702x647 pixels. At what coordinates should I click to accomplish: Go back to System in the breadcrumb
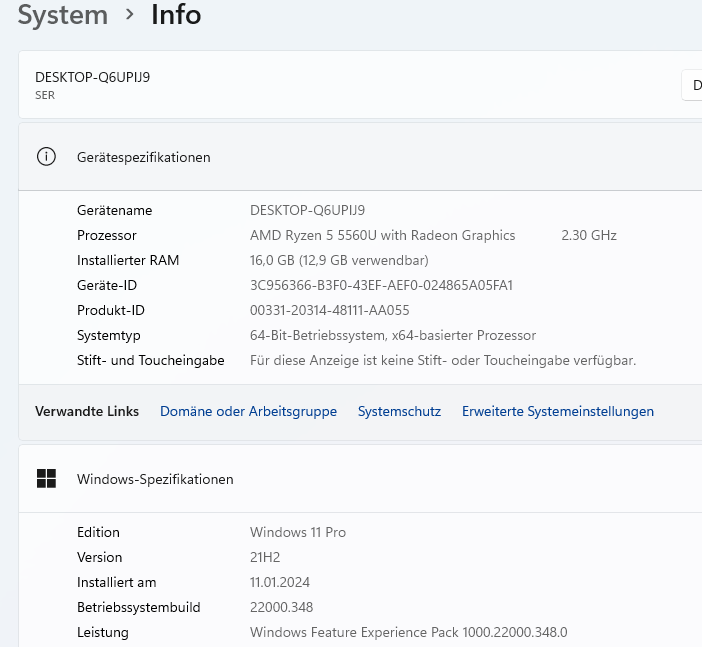[63, 15]
